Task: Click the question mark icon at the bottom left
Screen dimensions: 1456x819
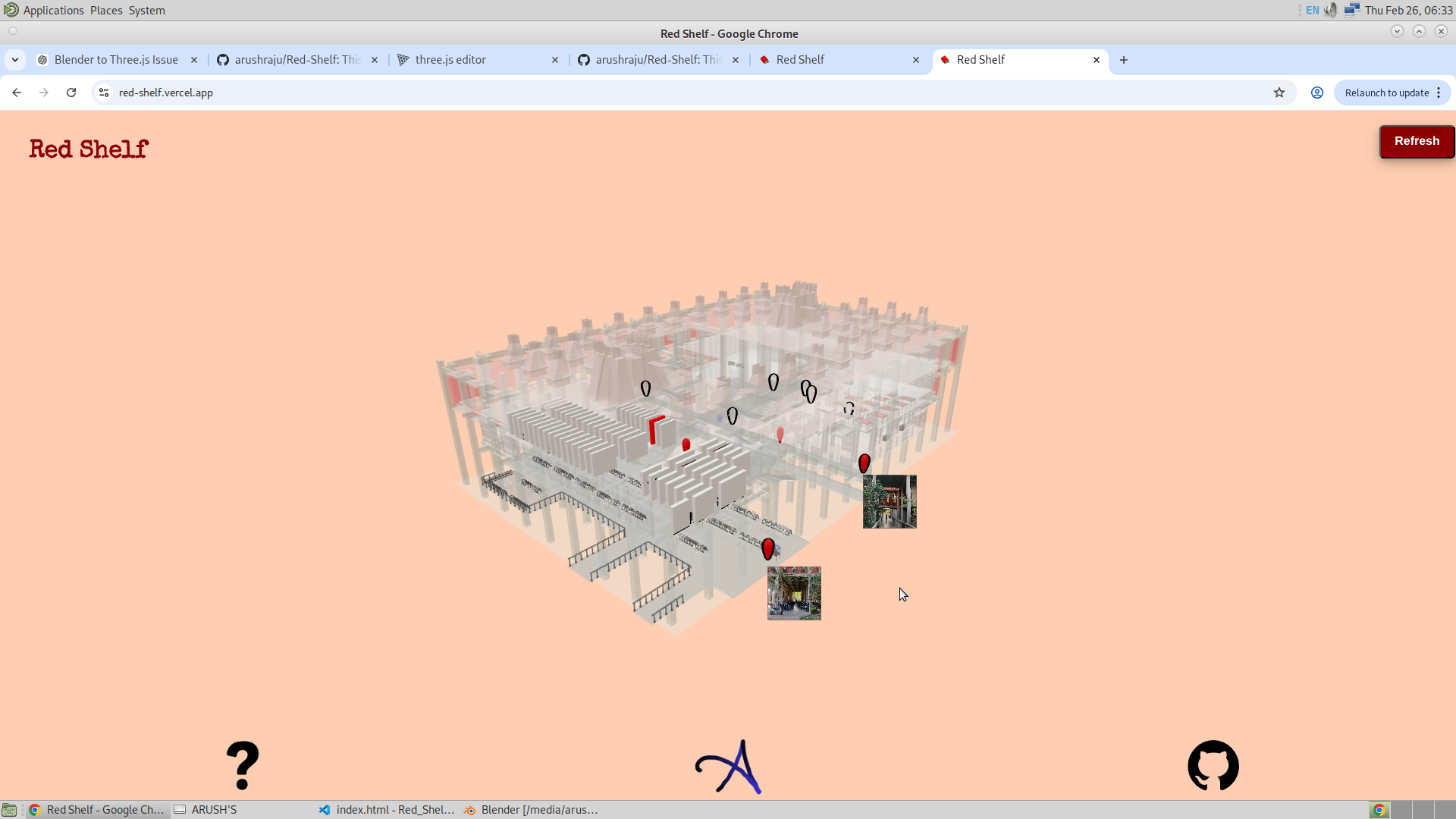Action: click(243, 765)
